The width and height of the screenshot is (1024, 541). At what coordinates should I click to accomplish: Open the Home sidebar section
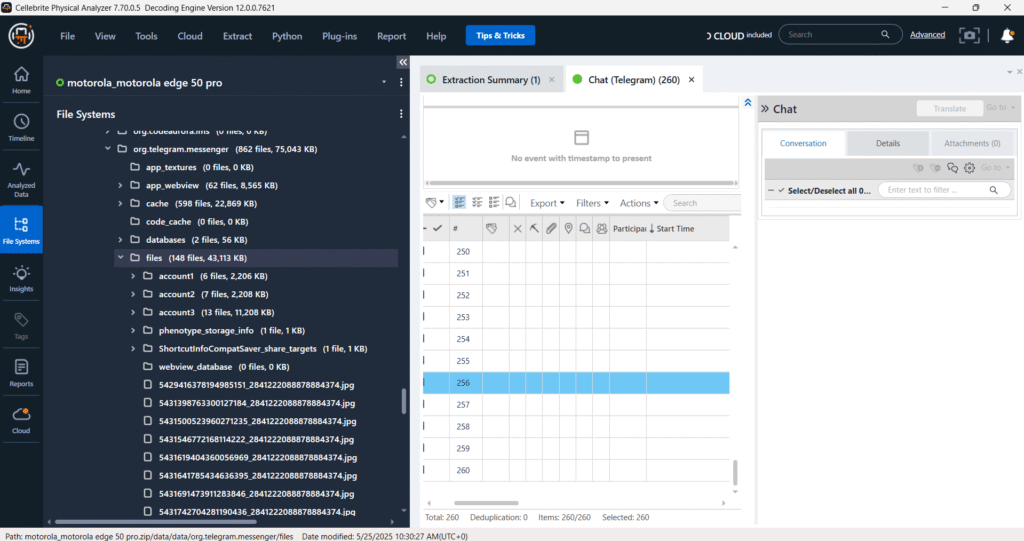(21, 80)
